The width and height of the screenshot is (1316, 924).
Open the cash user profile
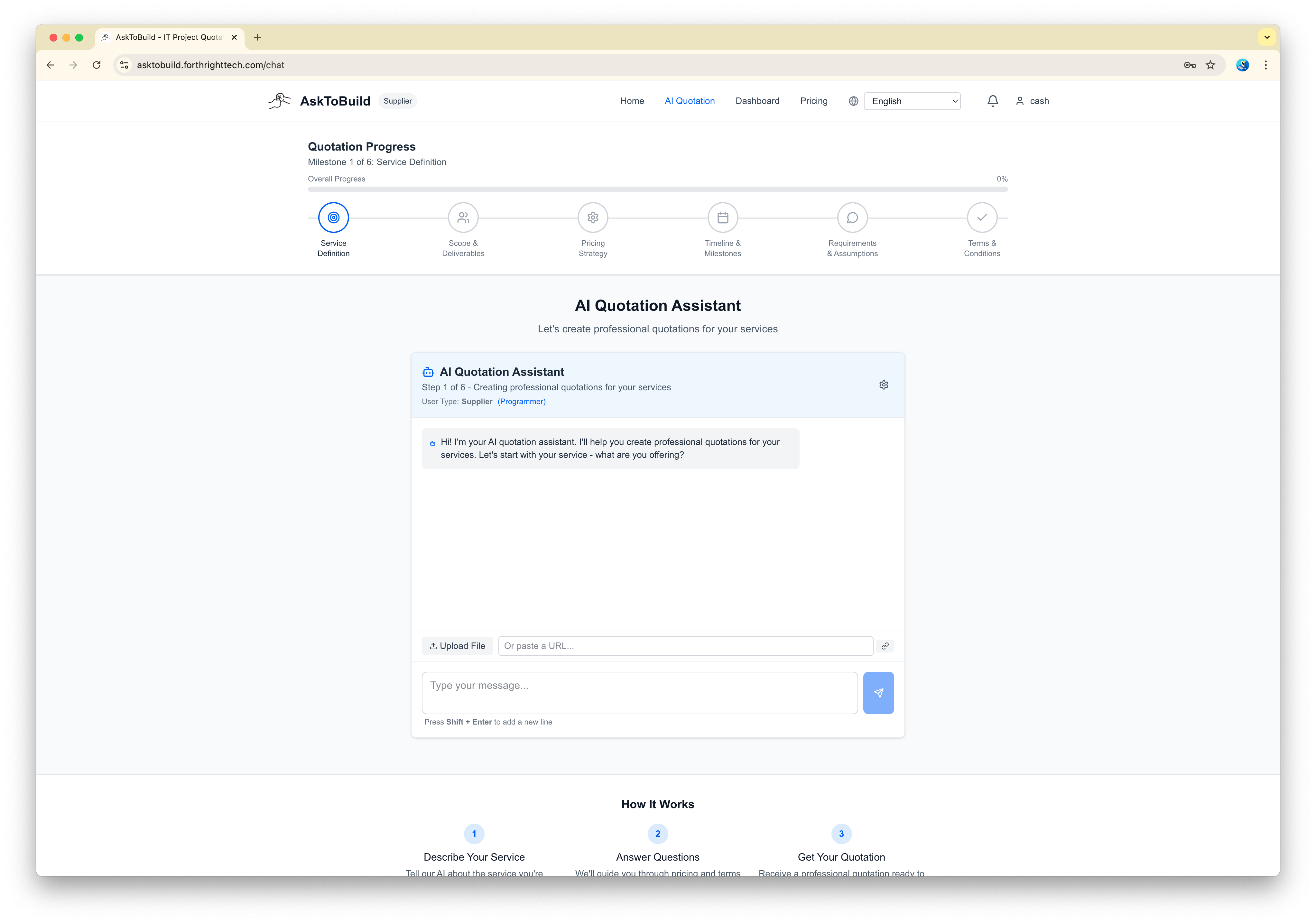coord(1032,101)
